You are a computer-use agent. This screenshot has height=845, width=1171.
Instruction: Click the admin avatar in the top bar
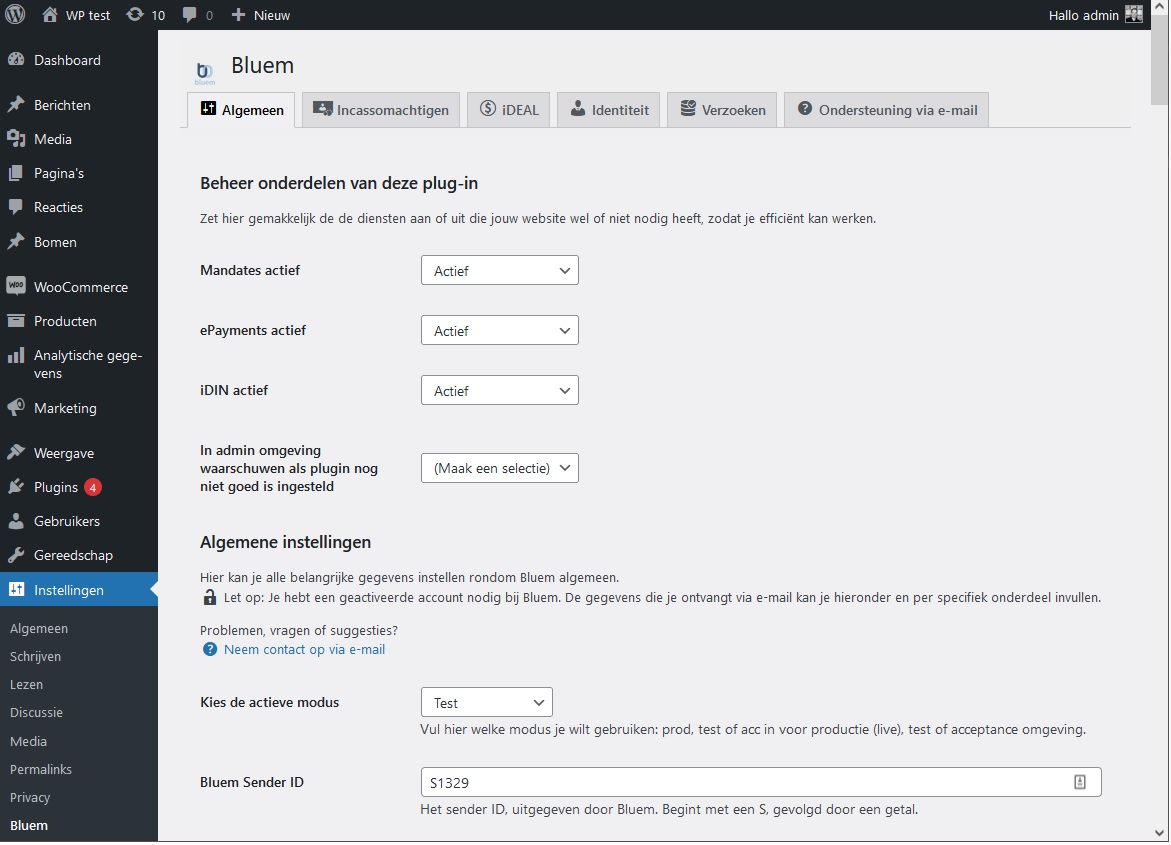[1133, 15]
